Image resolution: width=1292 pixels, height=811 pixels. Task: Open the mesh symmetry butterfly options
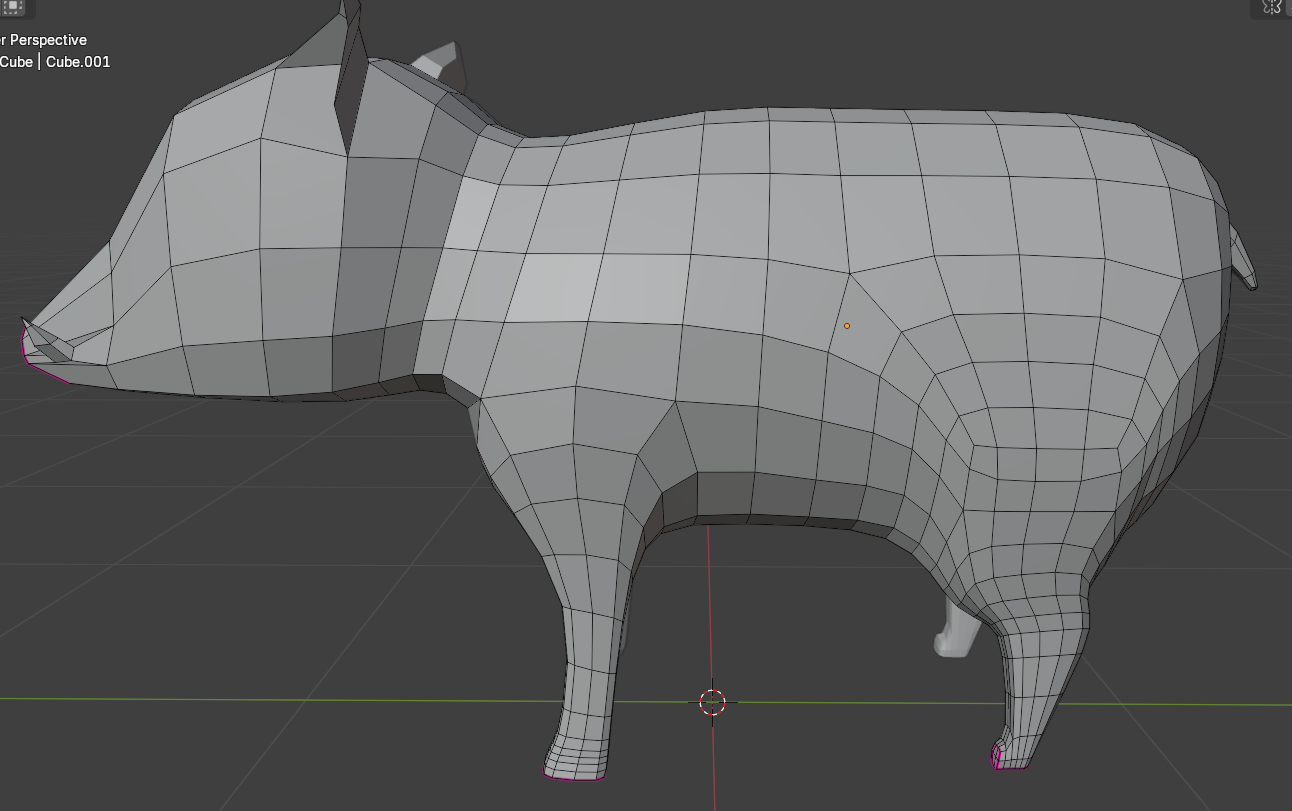[1272, 7]
